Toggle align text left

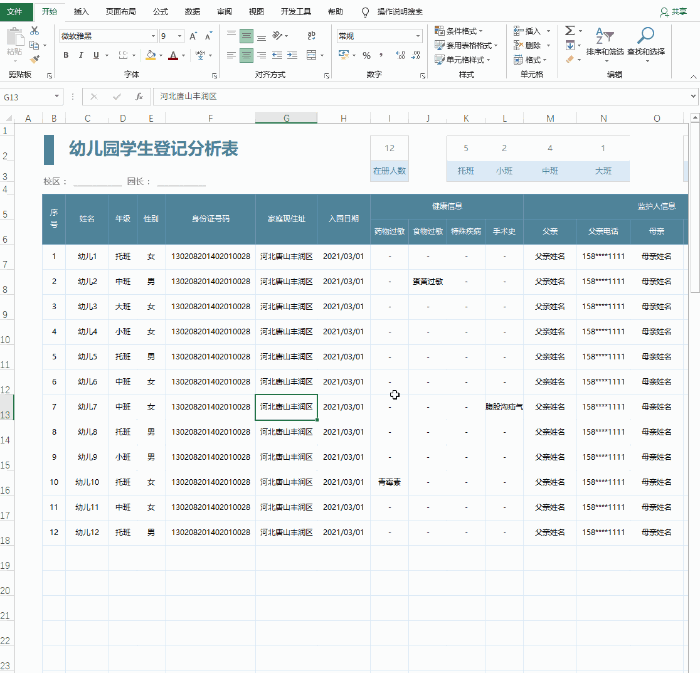pyautogui.click(x=231, y=55)
